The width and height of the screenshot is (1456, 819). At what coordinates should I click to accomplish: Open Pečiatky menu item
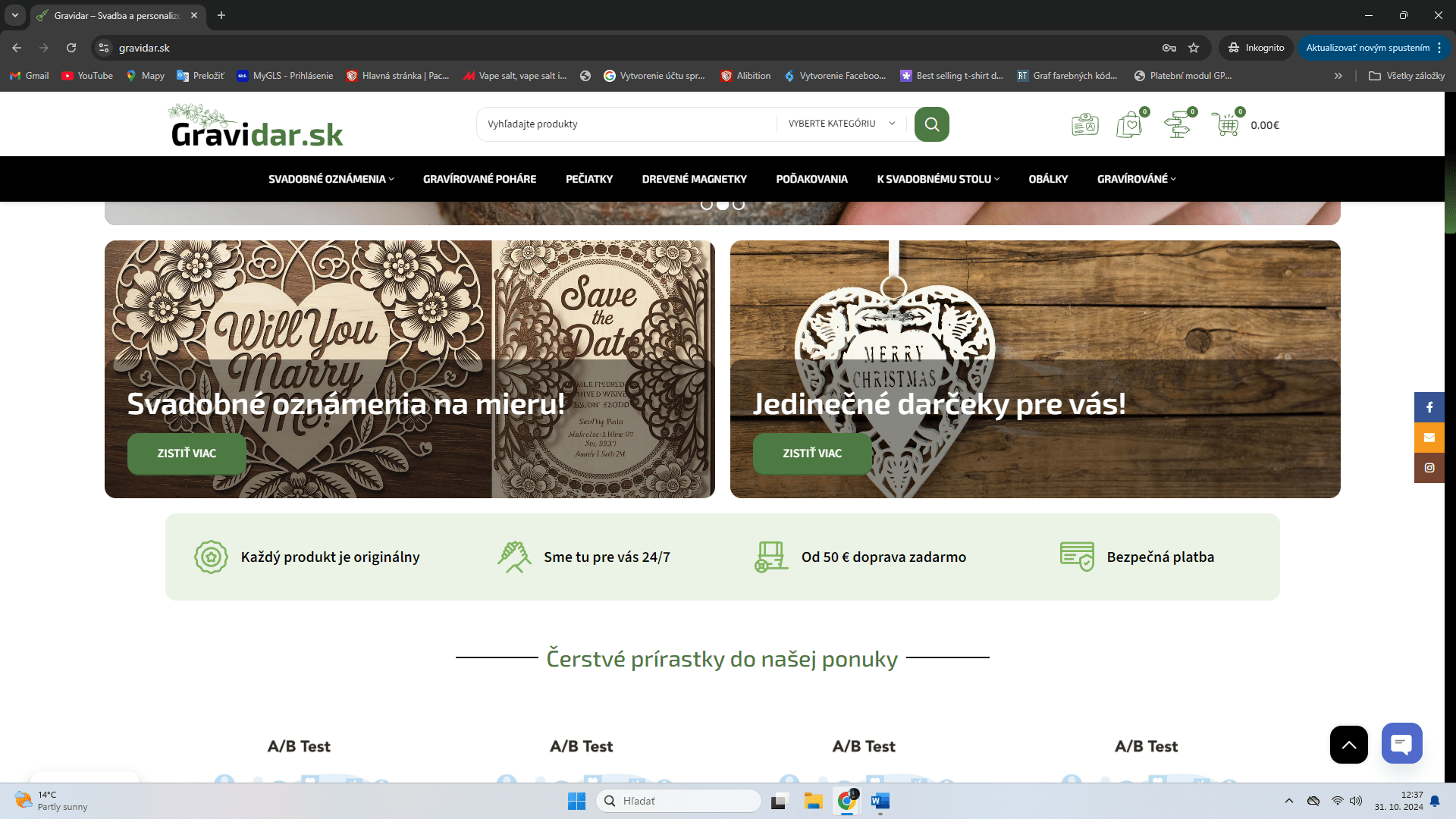589,179
